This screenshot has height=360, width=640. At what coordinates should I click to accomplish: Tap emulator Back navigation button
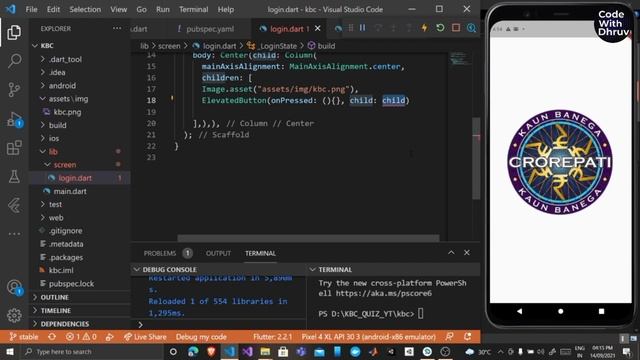point(519,311)
